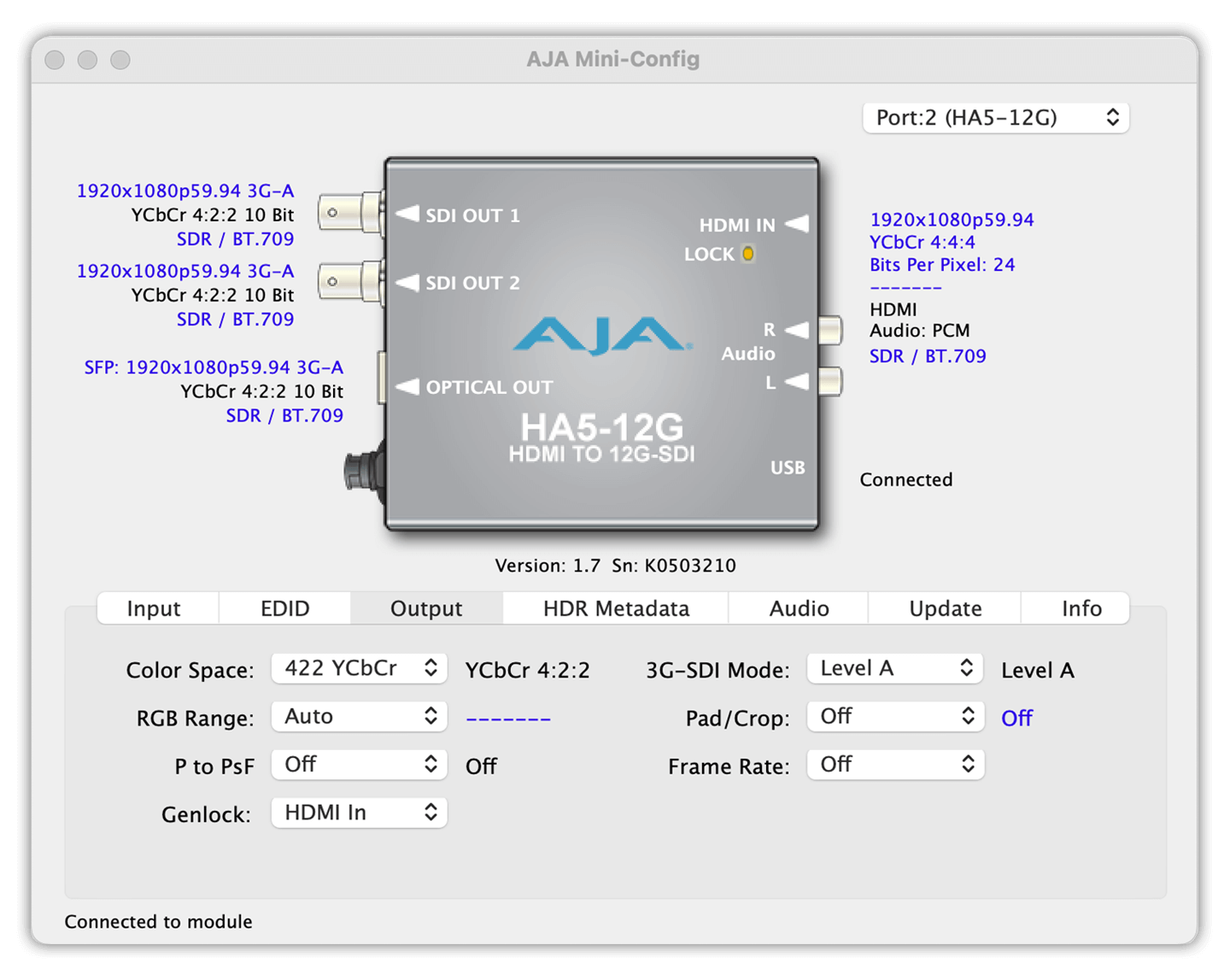Expand the RGB Range Auto dropdown
The image size is (1230, 980).
click(x=360, y=717)
